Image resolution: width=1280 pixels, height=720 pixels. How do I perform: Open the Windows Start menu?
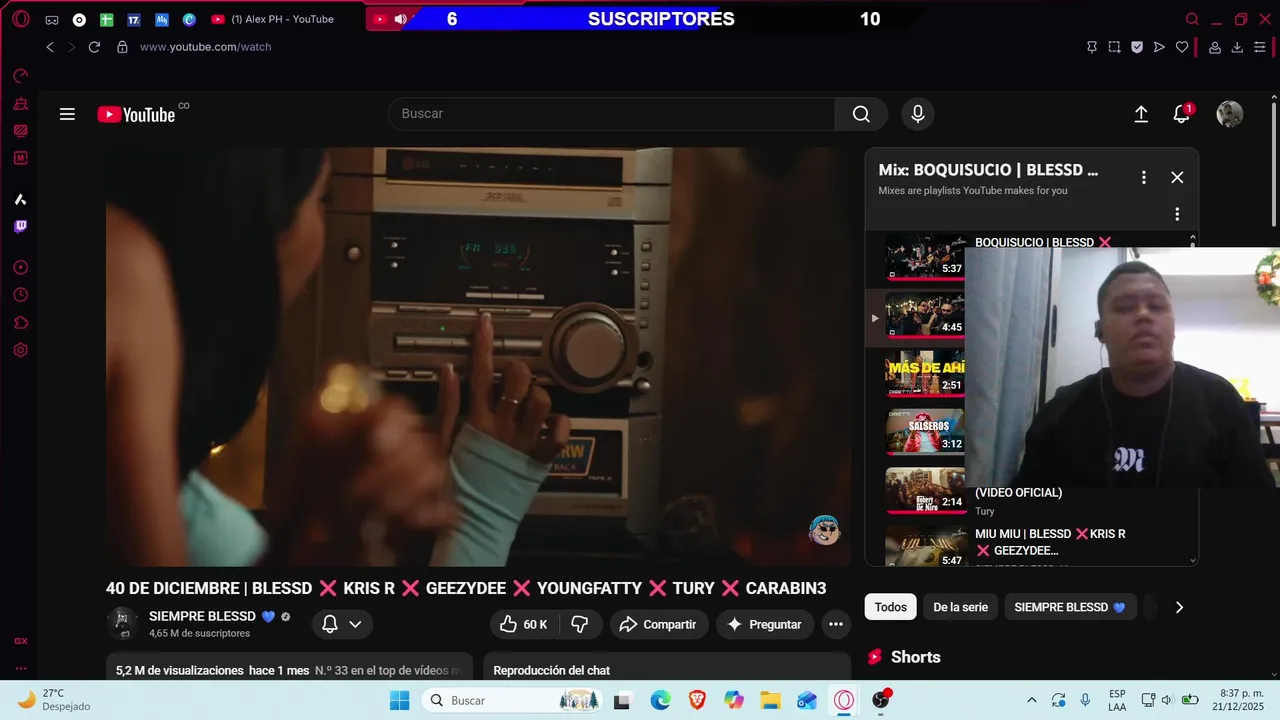tap(400, 700)
